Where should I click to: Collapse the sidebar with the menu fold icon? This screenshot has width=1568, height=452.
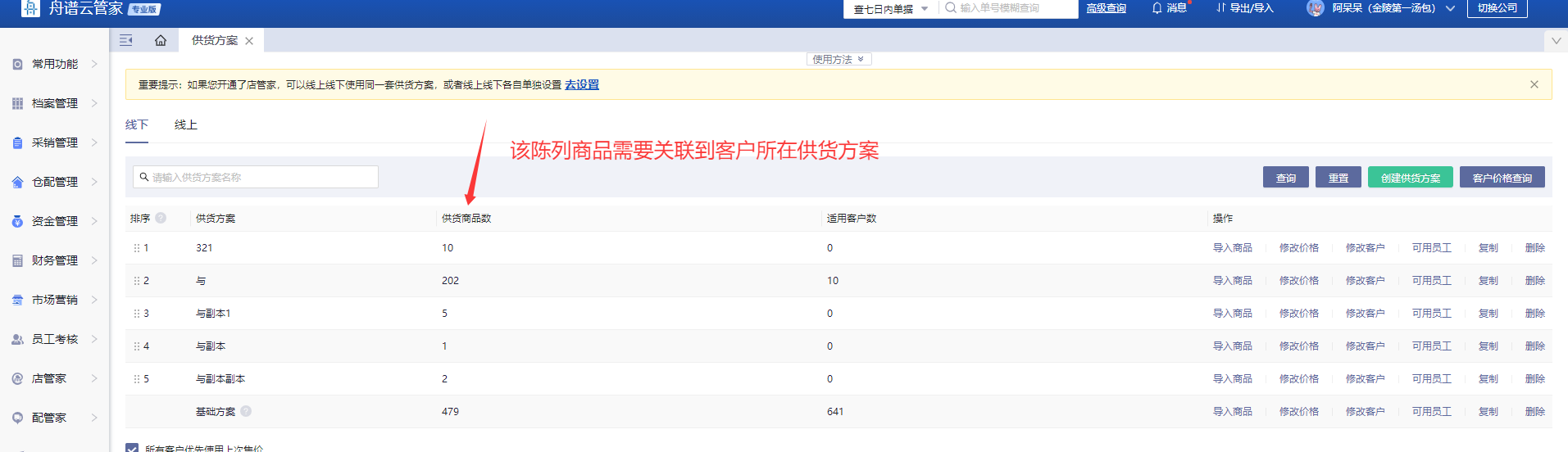125,40
